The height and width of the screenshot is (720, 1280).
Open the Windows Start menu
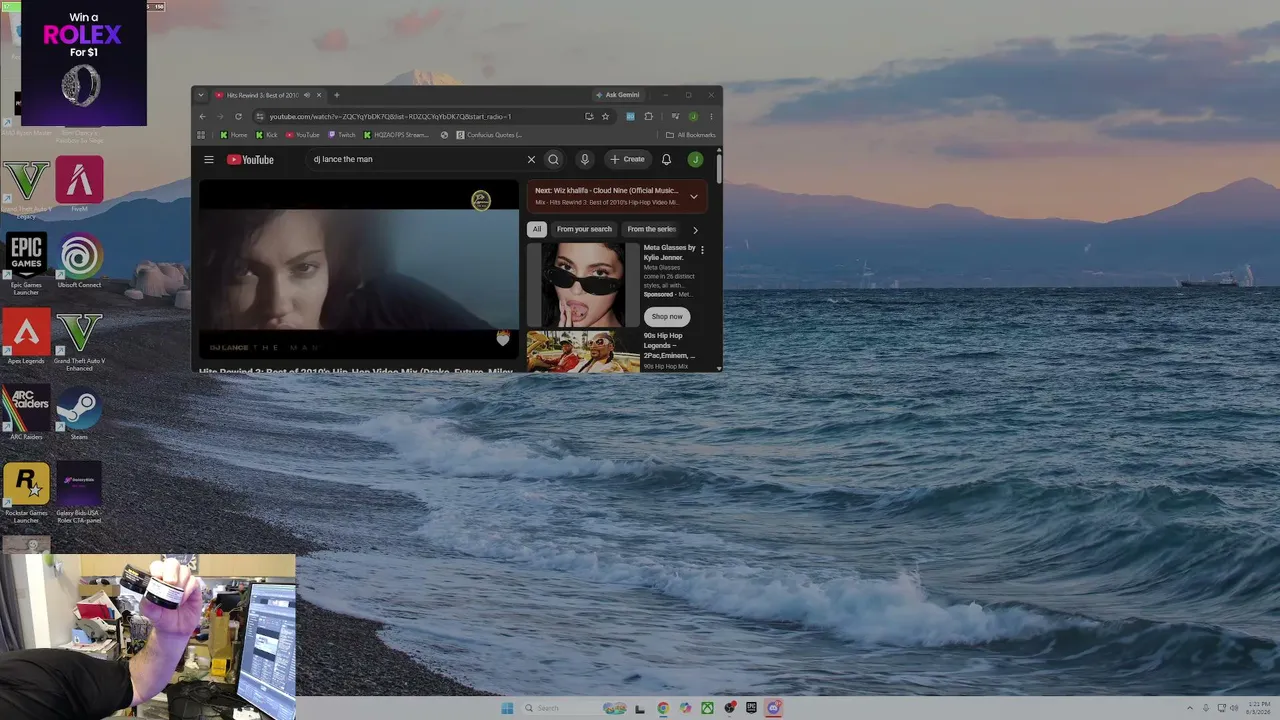click(507, 708)
